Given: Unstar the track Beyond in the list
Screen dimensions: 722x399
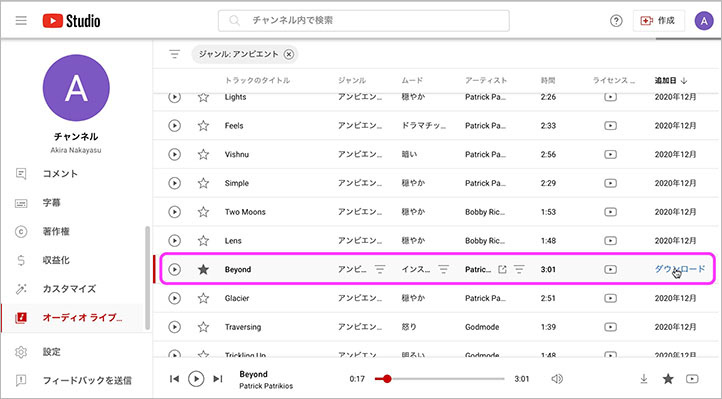Looking at the screenshot, I should [203, 269].
